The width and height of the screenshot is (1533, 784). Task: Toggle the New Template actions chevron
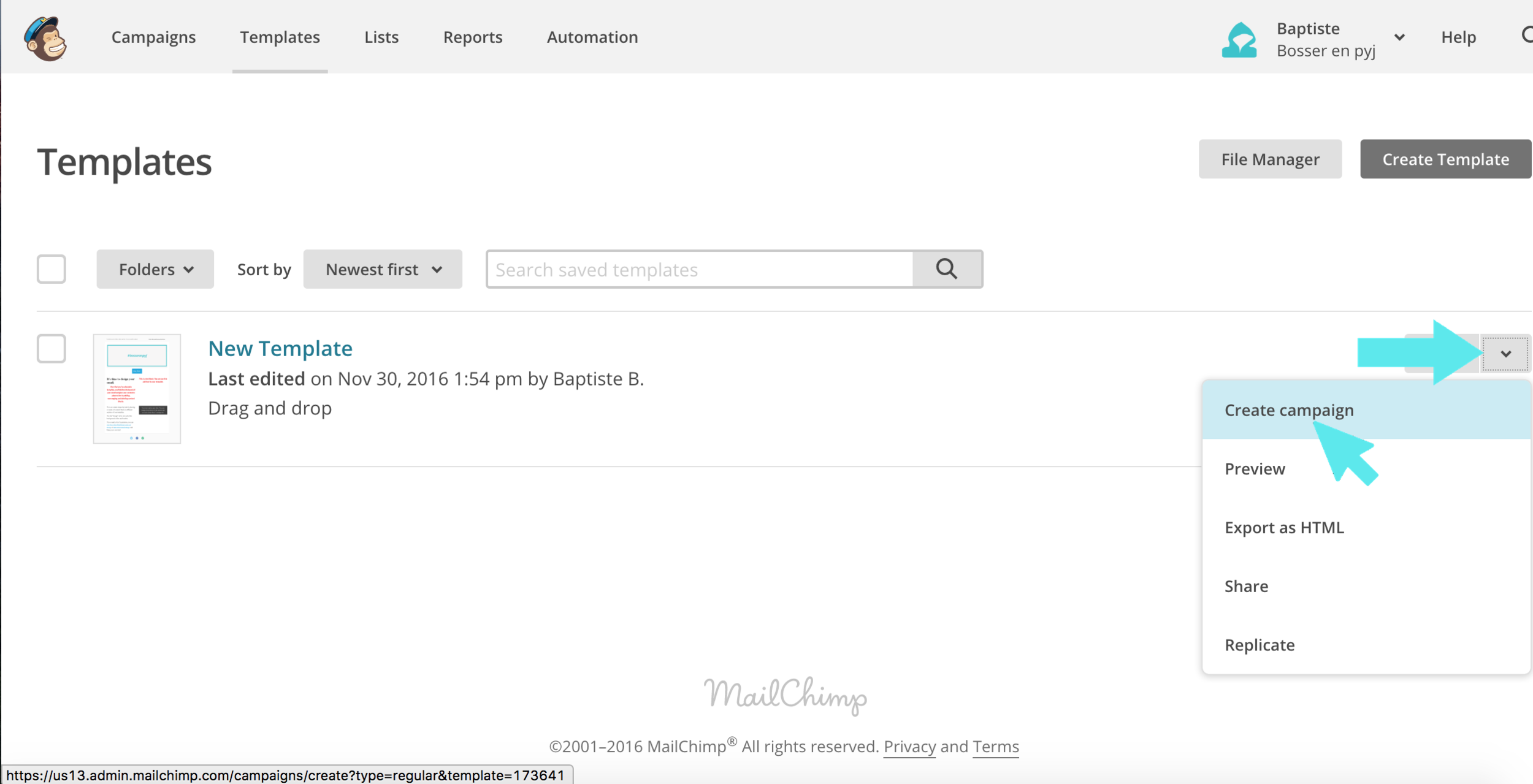click(x=1505, y=354)
